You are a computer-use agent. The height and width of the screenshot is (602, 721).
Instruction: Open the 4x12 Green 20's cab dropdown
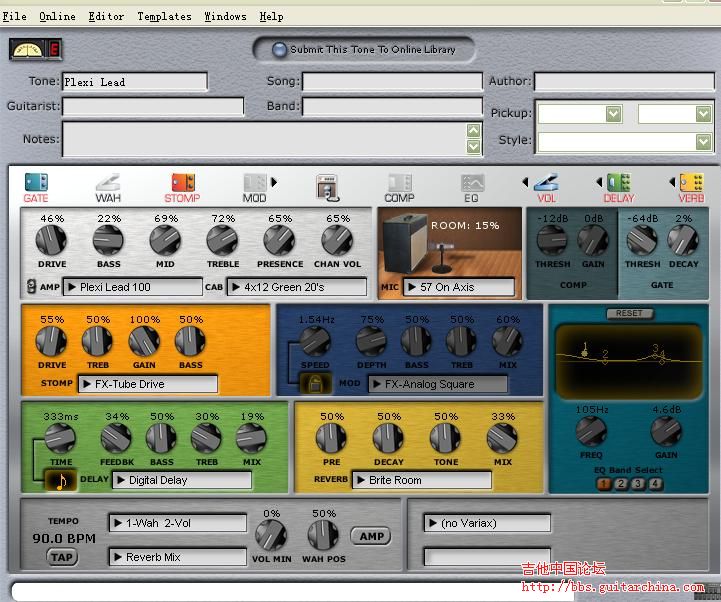pyautogui.click(x=297, y=287)
